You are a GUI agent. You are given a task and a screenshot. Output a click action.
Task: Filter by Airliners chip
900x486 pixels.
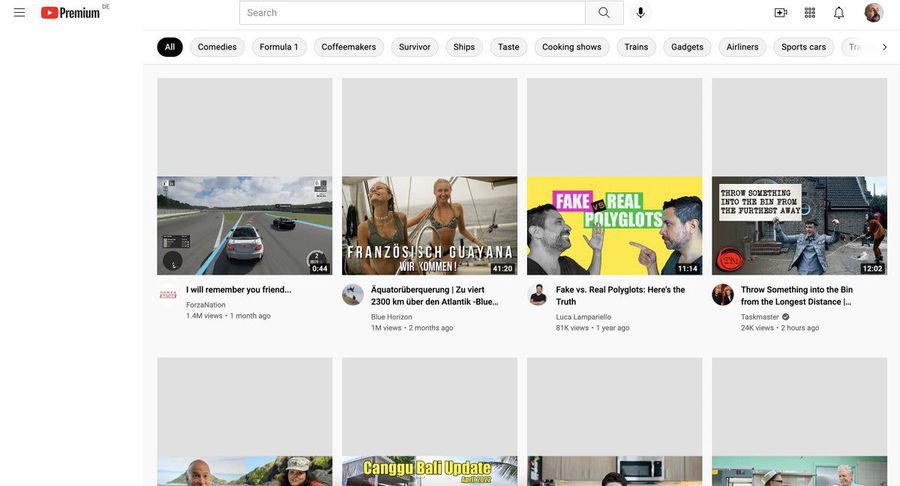click(742, 47)
